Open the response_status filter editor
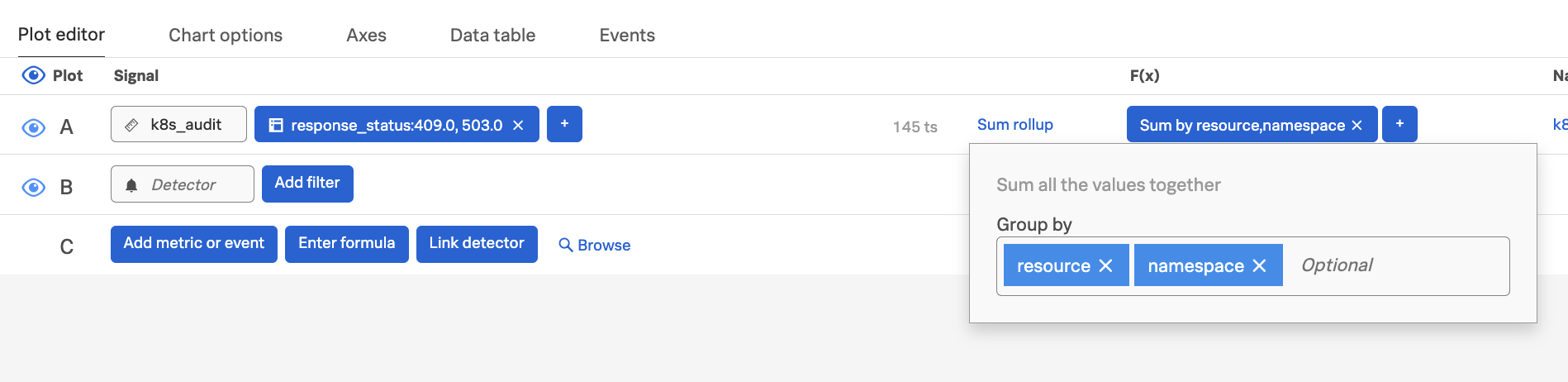Image resolution: width=1568 pixels, height=382 pixels. 395,125
